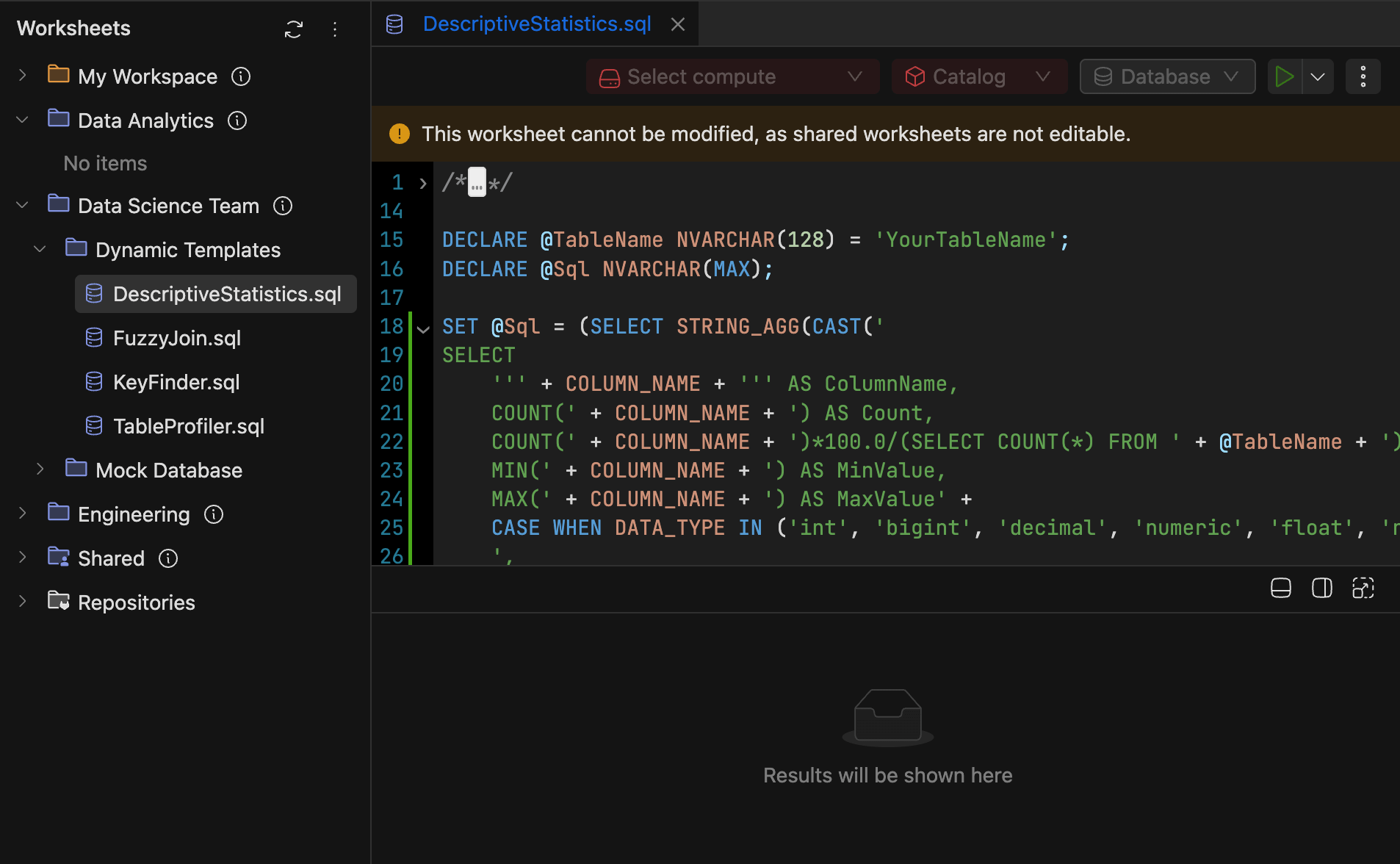This screenshot has height=864, width=1400.
Task: Fold code block at line 18
Action: [423, 328]
